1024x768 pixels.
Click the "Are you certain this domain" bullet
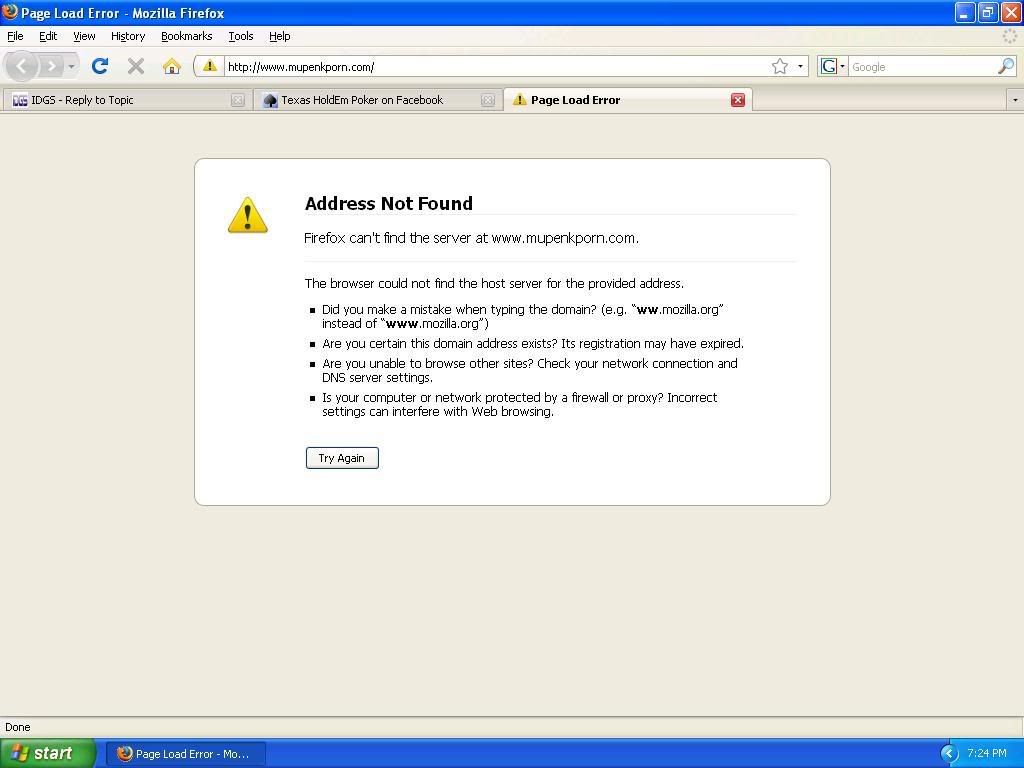[533, 344]
